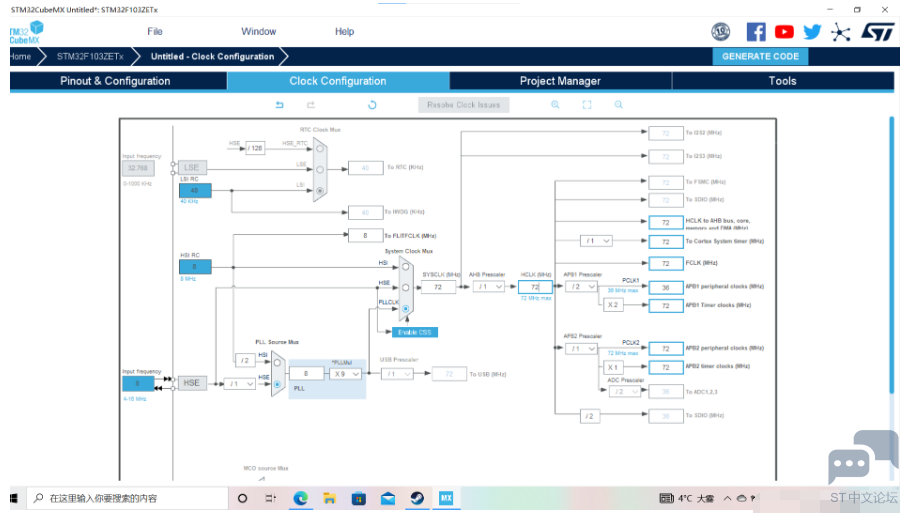Open the ST YouTube channel icon
The width and height of the screenshot is (907, 513).
[784, 32]
